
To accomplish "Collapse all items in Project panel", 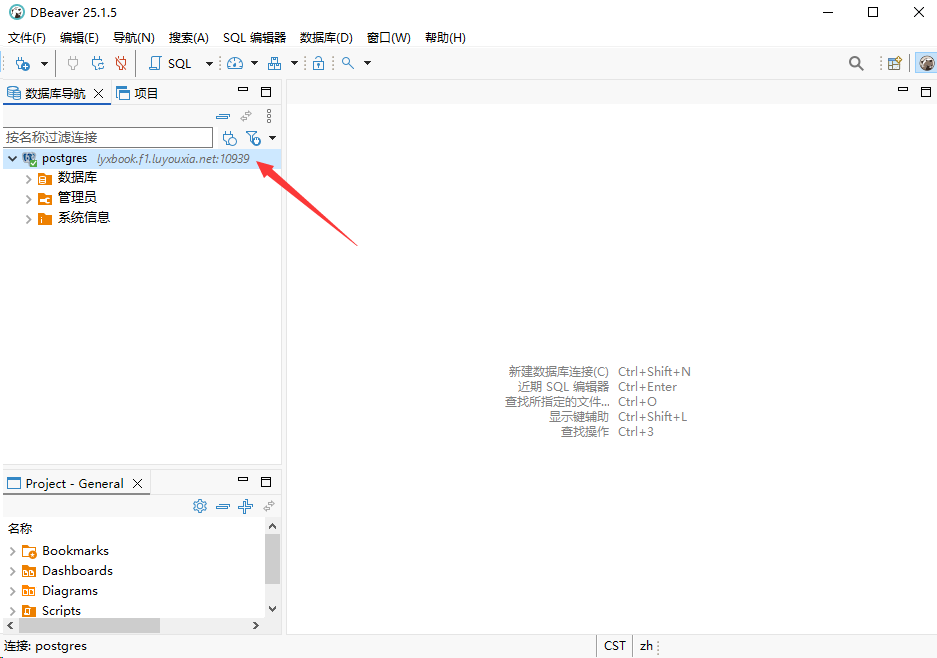I will (x=223, y=506).
